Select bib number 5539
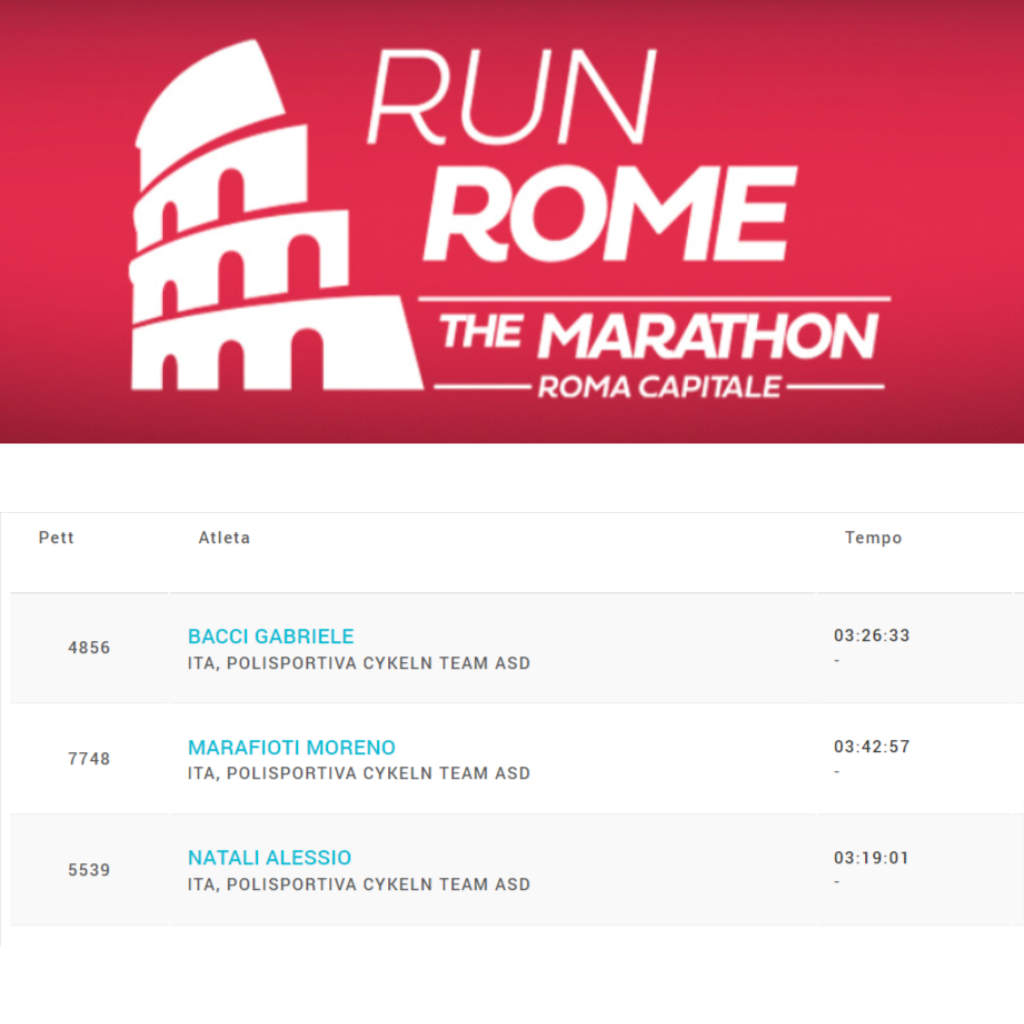The image size is (1024, 1024). (89, 870)
